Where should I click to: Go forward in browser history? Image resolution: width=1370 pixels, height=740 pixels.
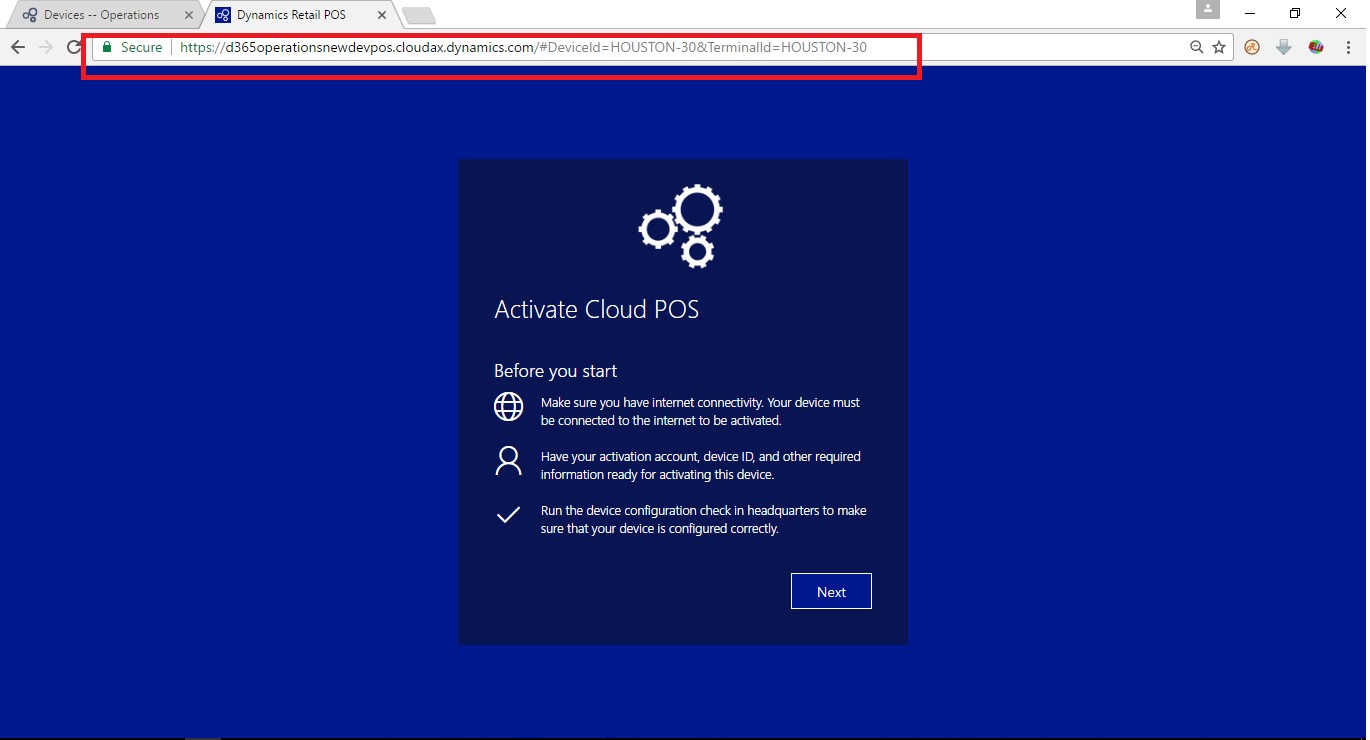tap(45, 47)
